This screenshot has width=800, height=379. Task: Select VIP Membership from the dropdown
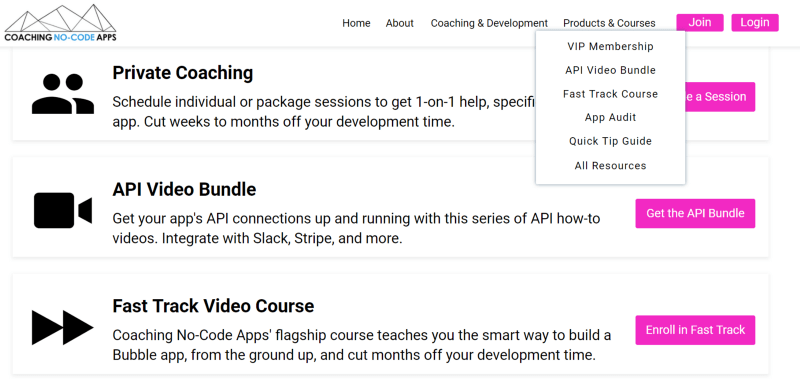coord(610,46)
